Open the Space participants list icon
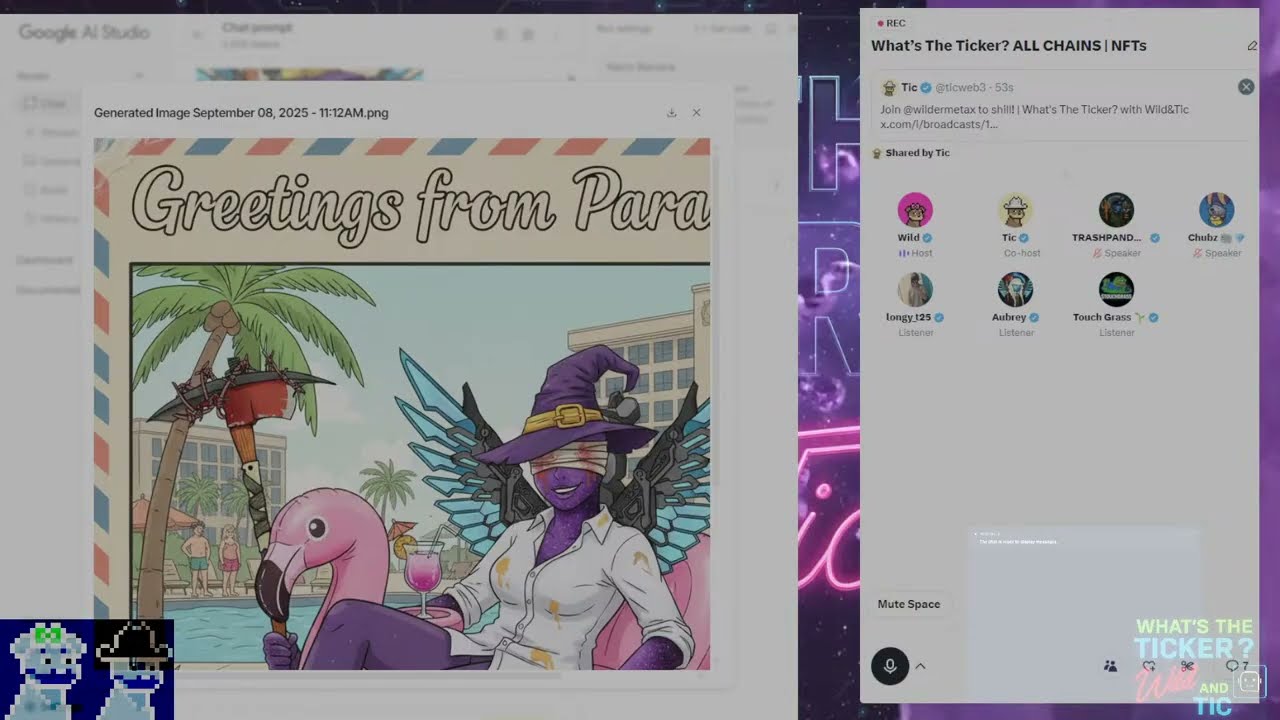 1110,666
